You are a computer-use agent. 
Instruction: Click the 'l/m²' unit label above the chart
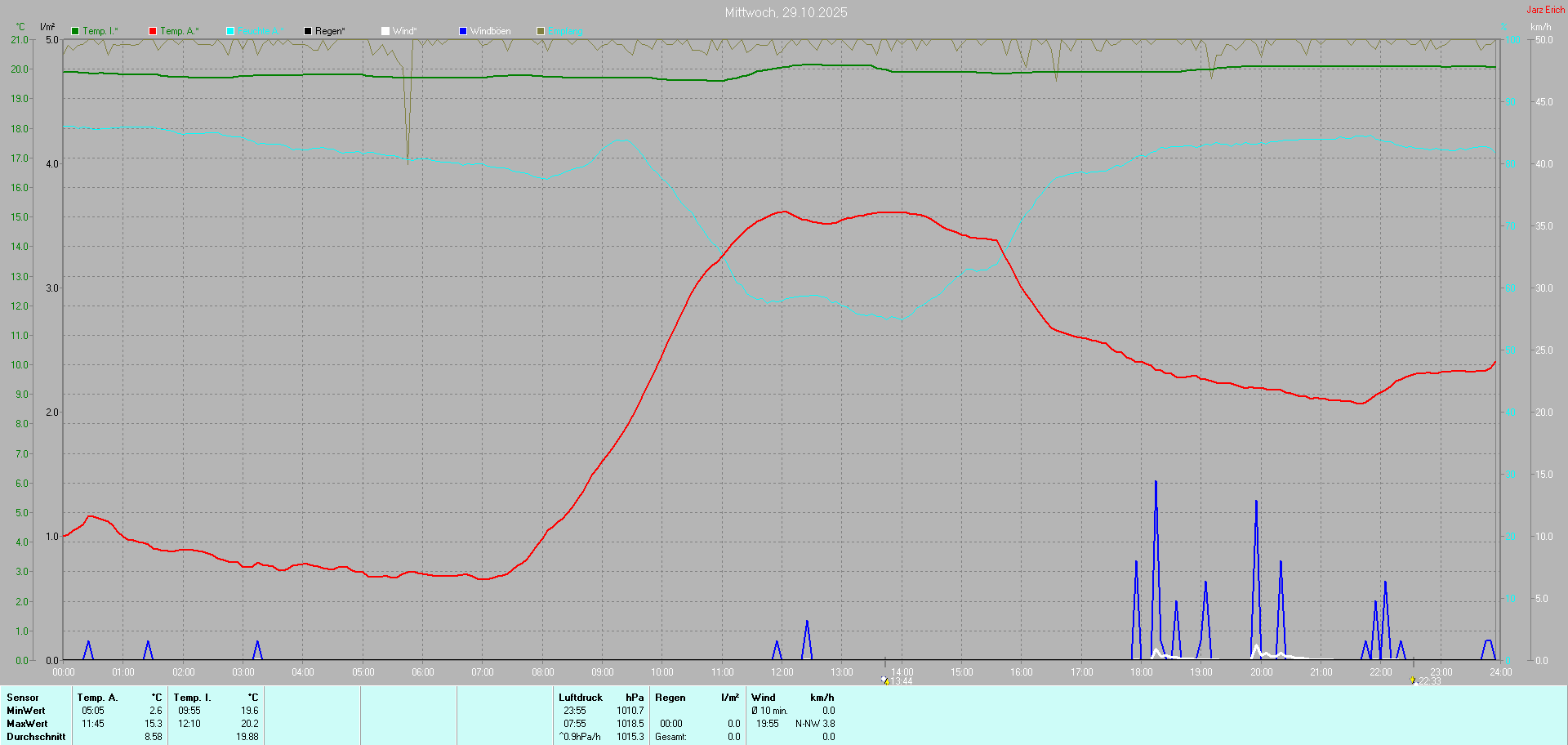(47, 27)
